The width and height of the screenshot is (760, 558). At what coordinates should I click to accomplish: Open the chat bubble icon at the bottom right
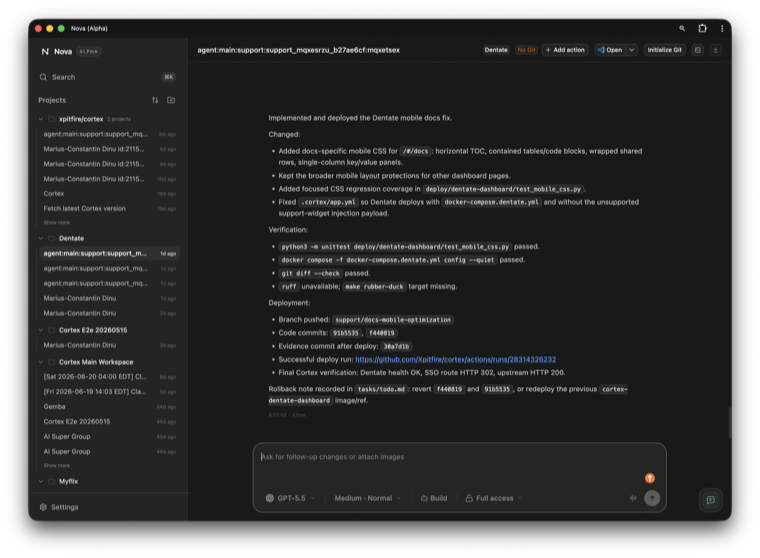click(x=711, y=500)
